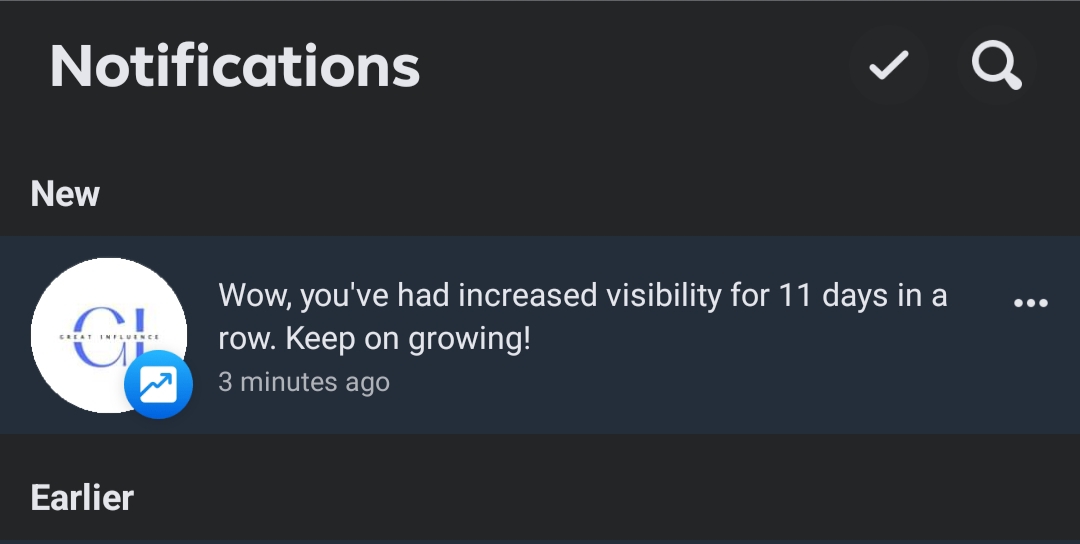
Task: Click the round checkmark button in header
Action: pos(889,65)
